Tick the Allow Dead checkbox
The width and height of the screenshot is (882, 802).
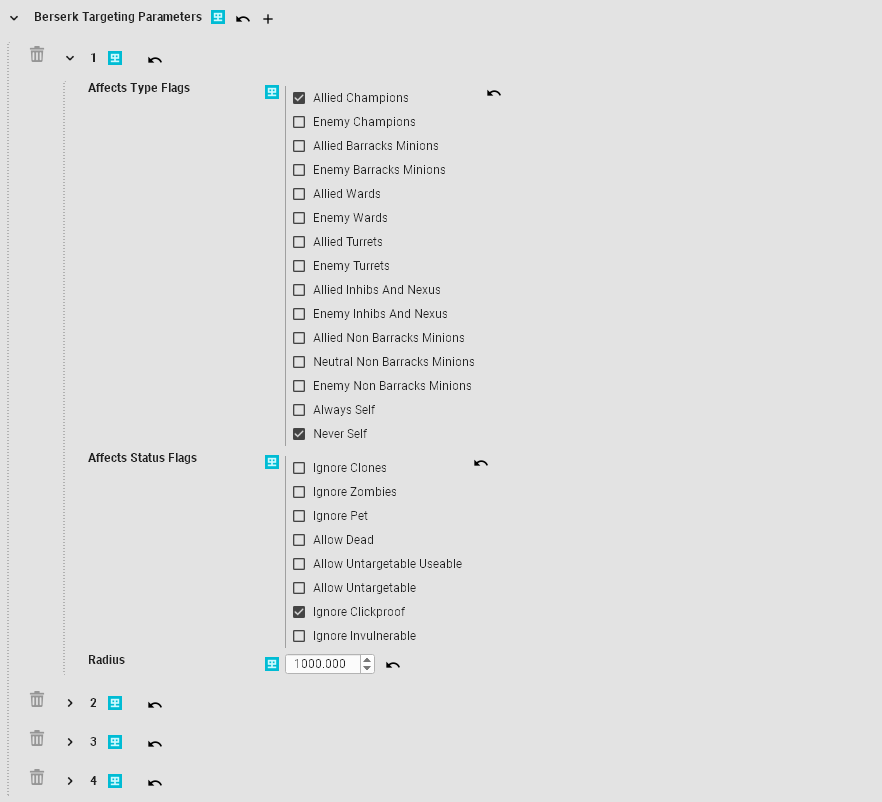point(299,540)
